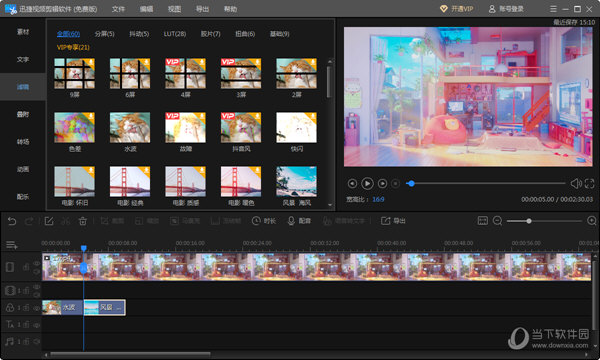Image resolution: width=600 pixels, height=360 pixels.
Task: Toggle visibility eye on text track
Action: [36, 325]
